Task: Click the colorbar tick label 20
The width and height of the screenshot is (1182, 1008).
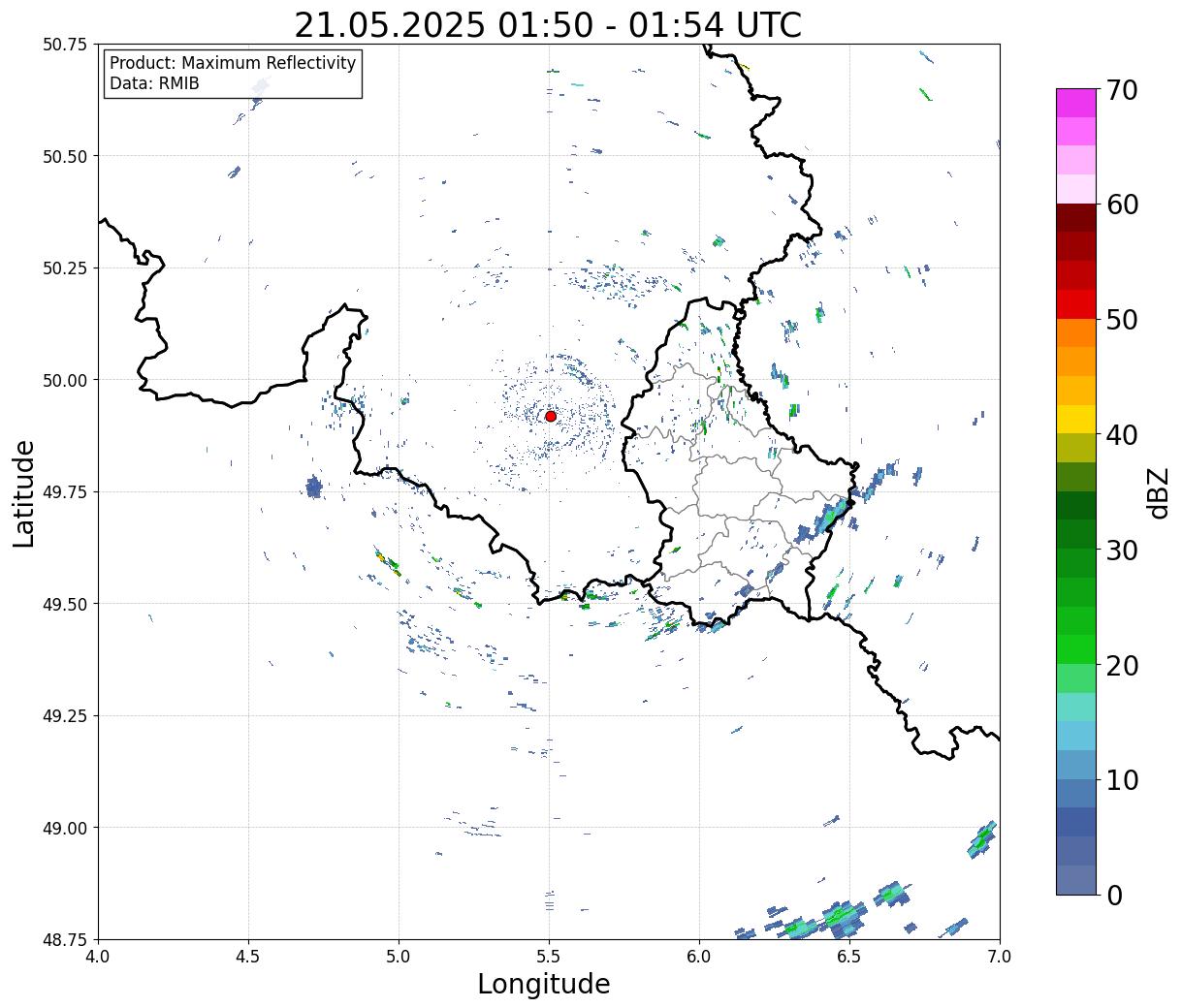Action: point(1122,665)
